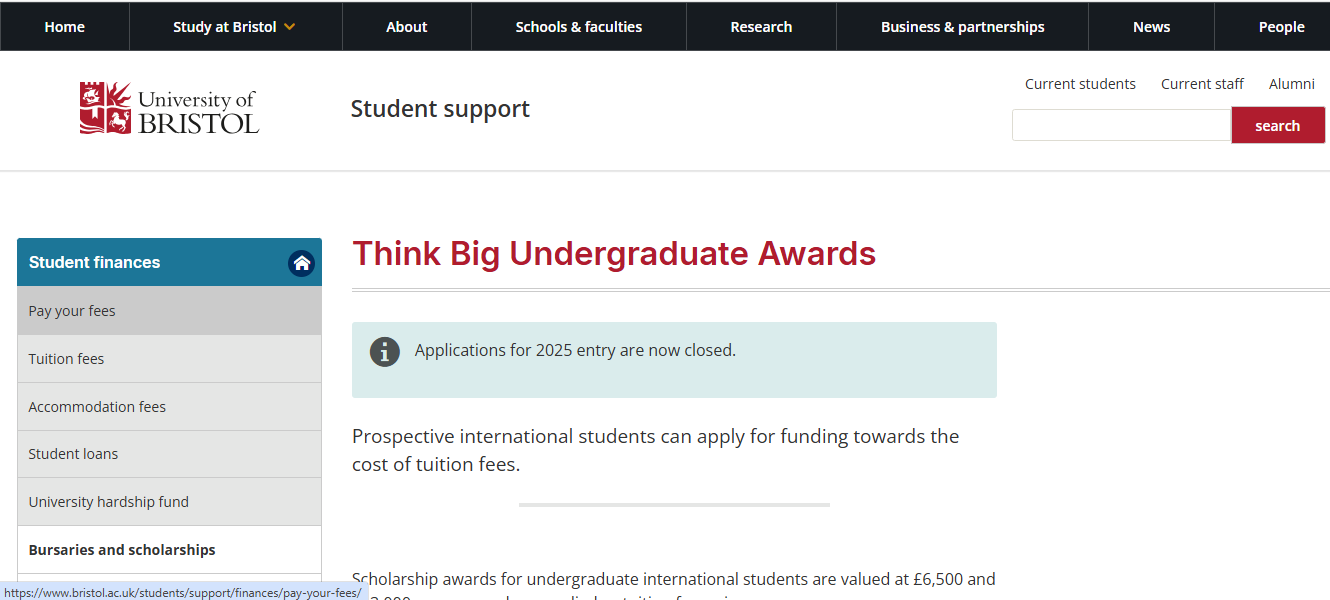Open Schools & faculties in top navigation

[579, 27]
